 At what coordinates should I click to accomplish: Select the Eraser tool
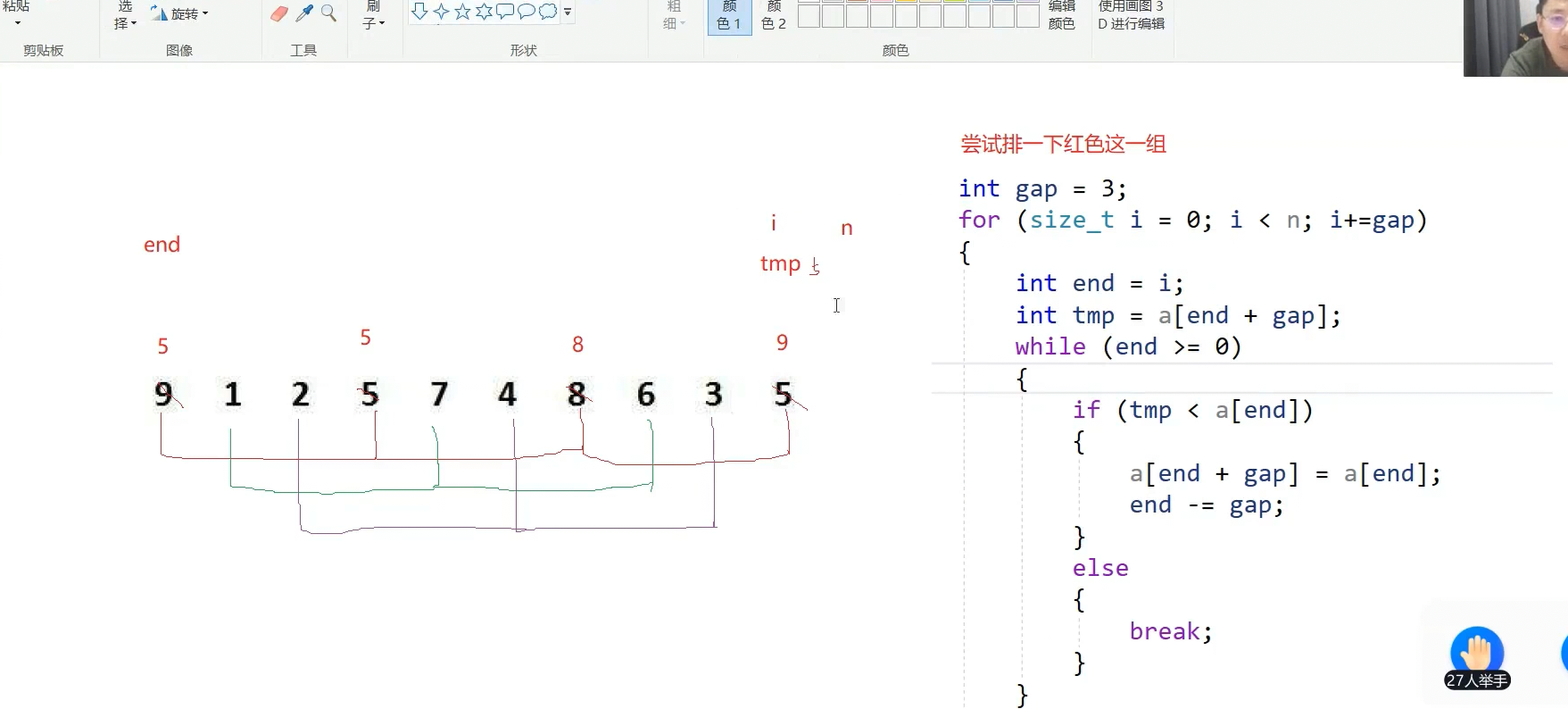click(279, 13)
